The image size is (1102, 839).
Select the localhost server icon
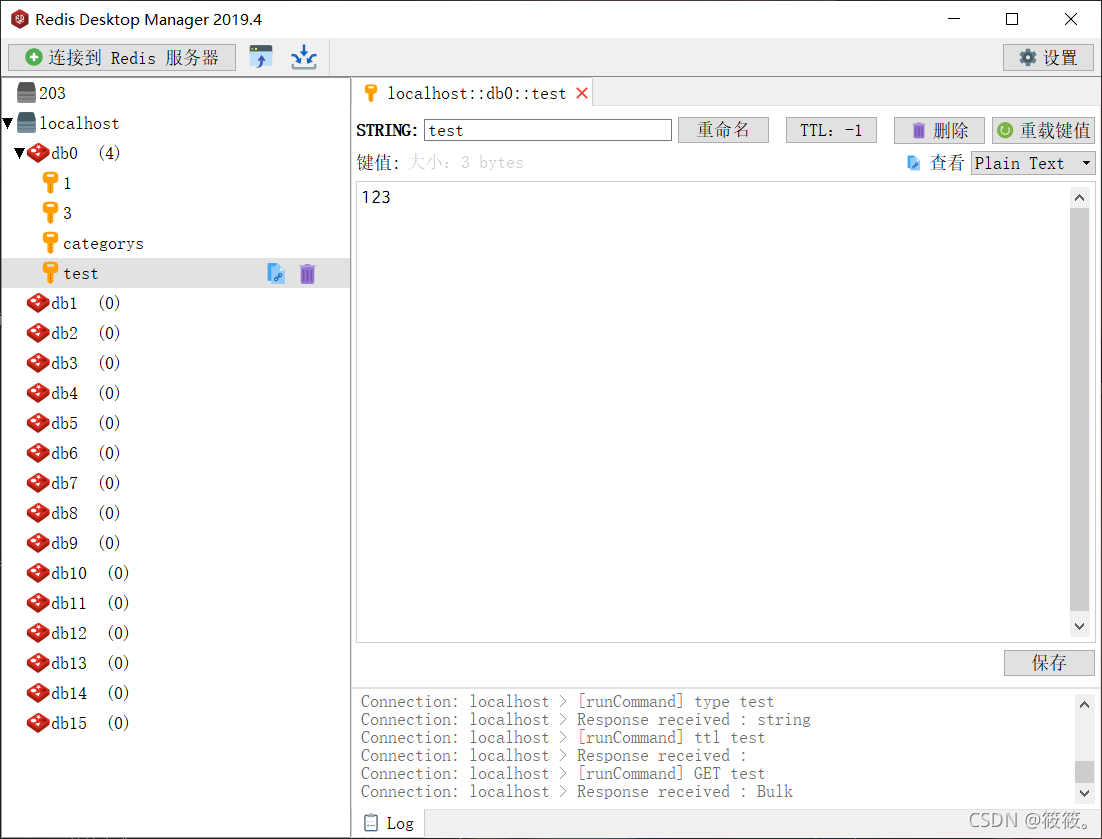click(27, 123)
